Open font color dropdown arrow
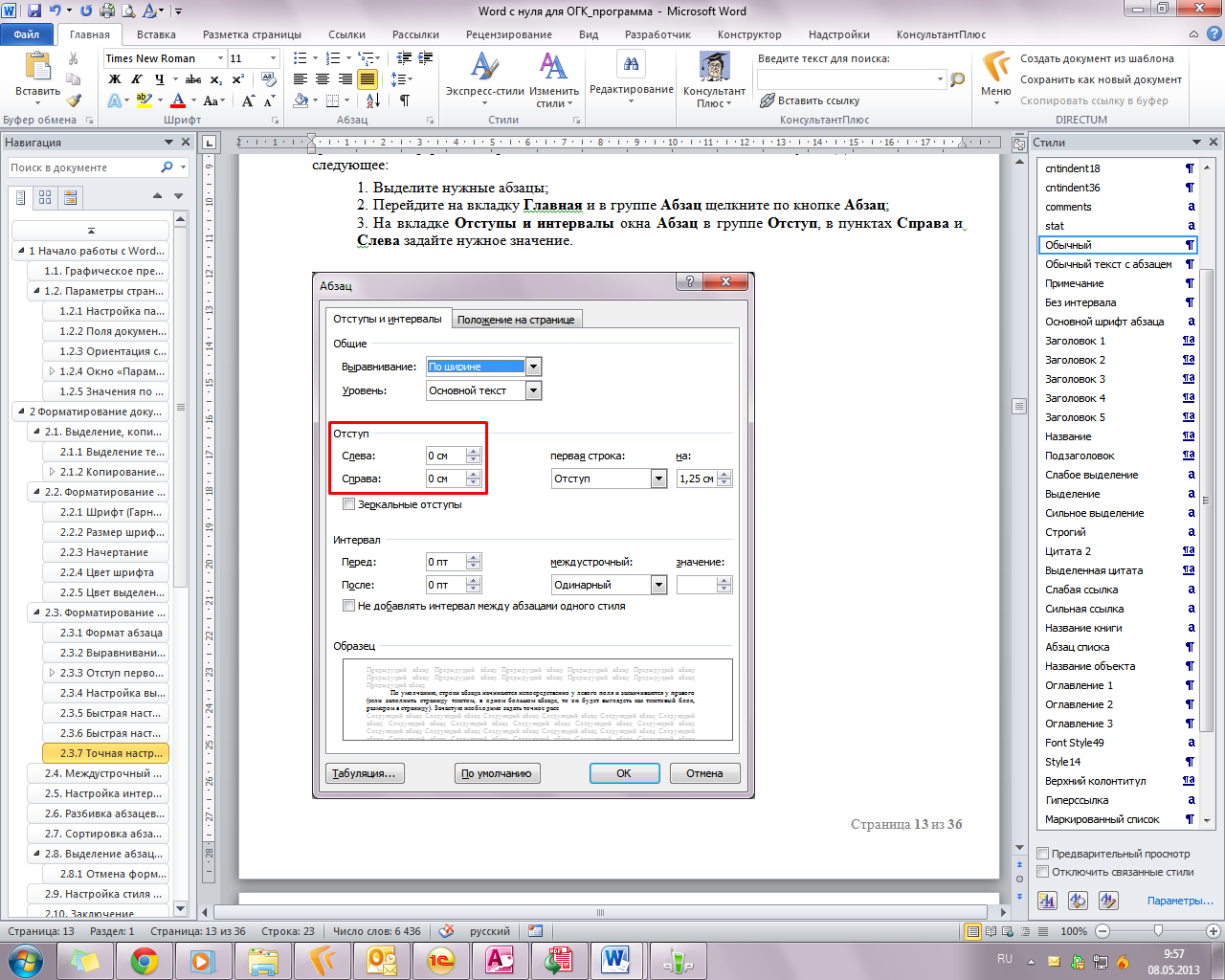Screen dimensions: 1225x980 [193, 100]
